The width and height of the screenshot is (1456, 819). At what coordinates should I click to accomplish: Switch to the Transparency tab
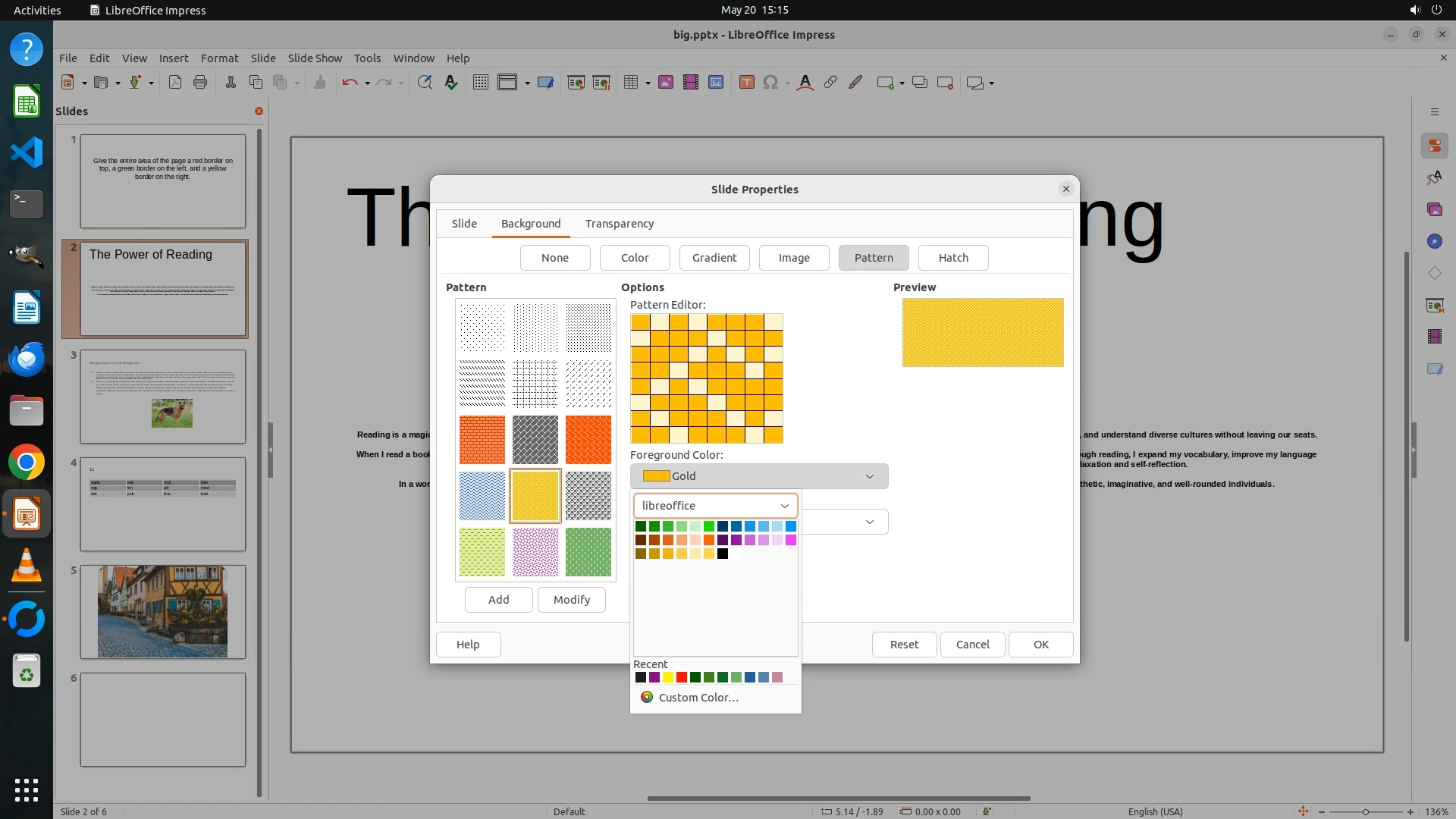click(619, 224)
